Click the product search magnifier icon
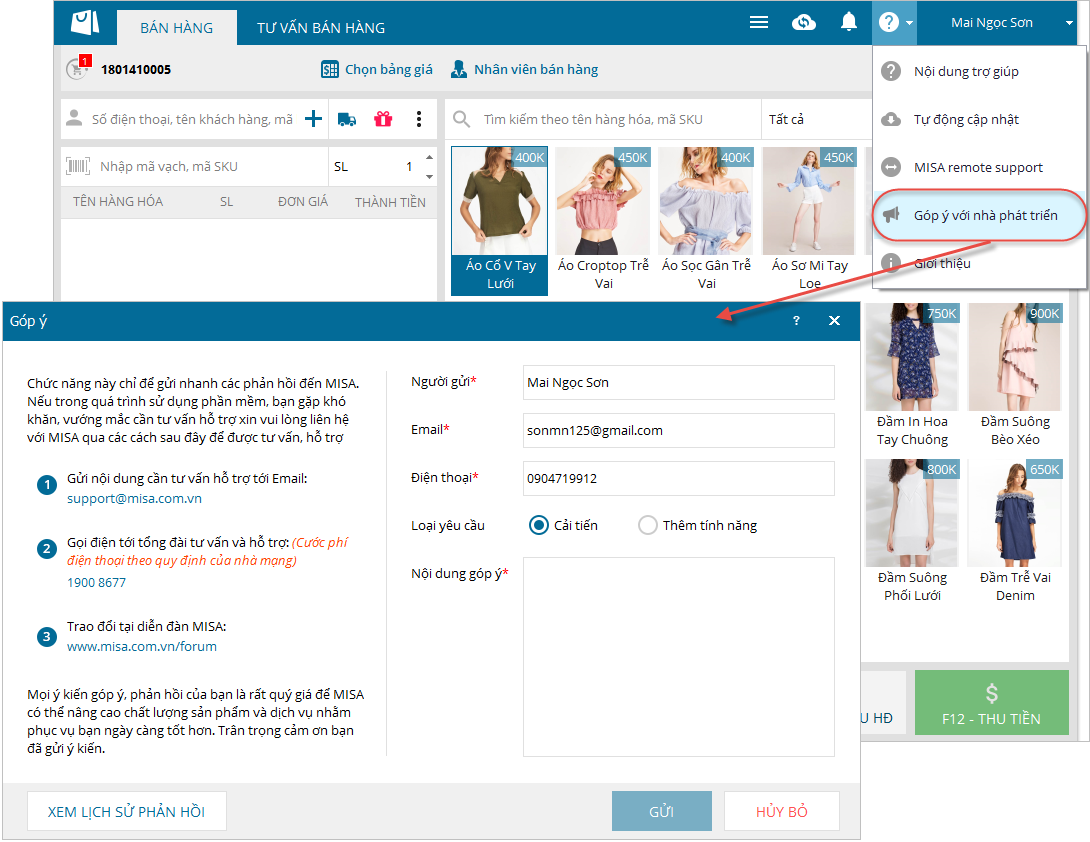This screenshot has height=842, width=1090. 462,119
